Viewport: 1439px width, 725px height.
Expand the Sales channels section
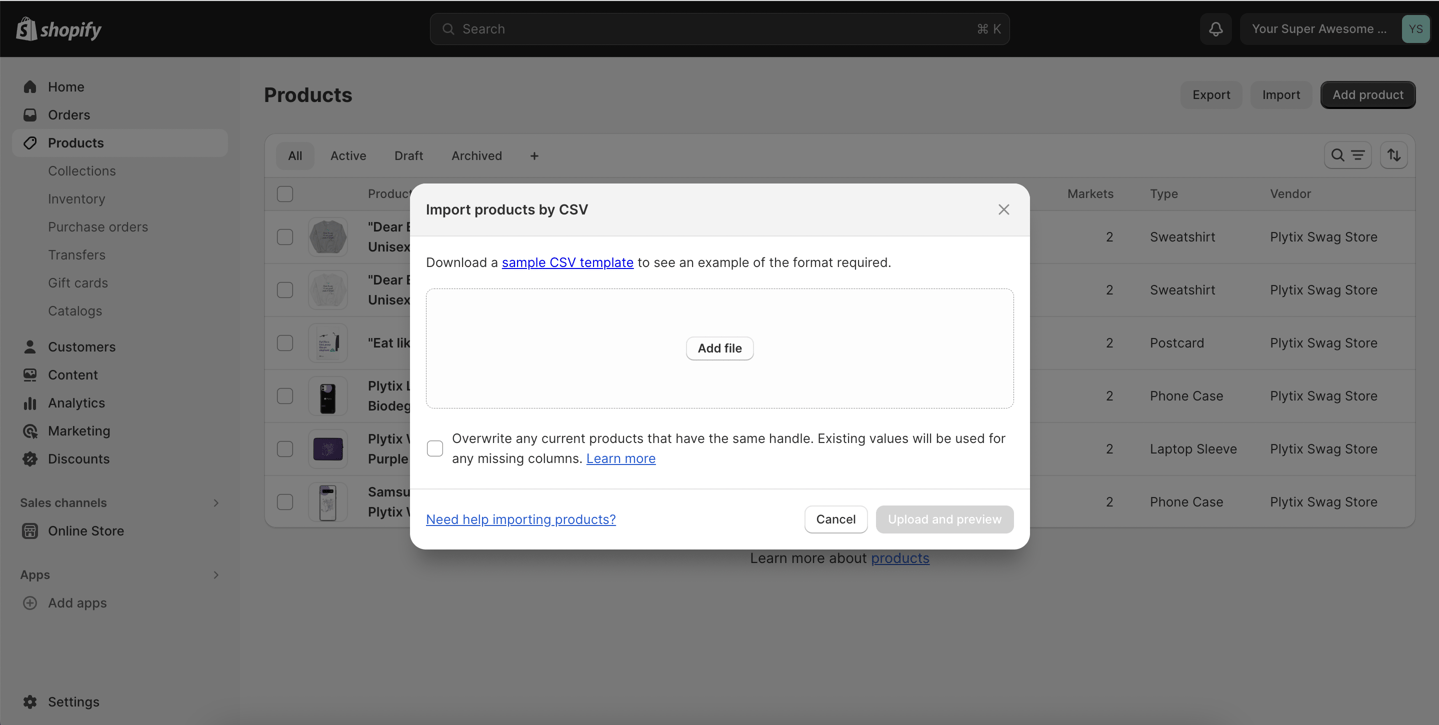click(x=217, y=502)
